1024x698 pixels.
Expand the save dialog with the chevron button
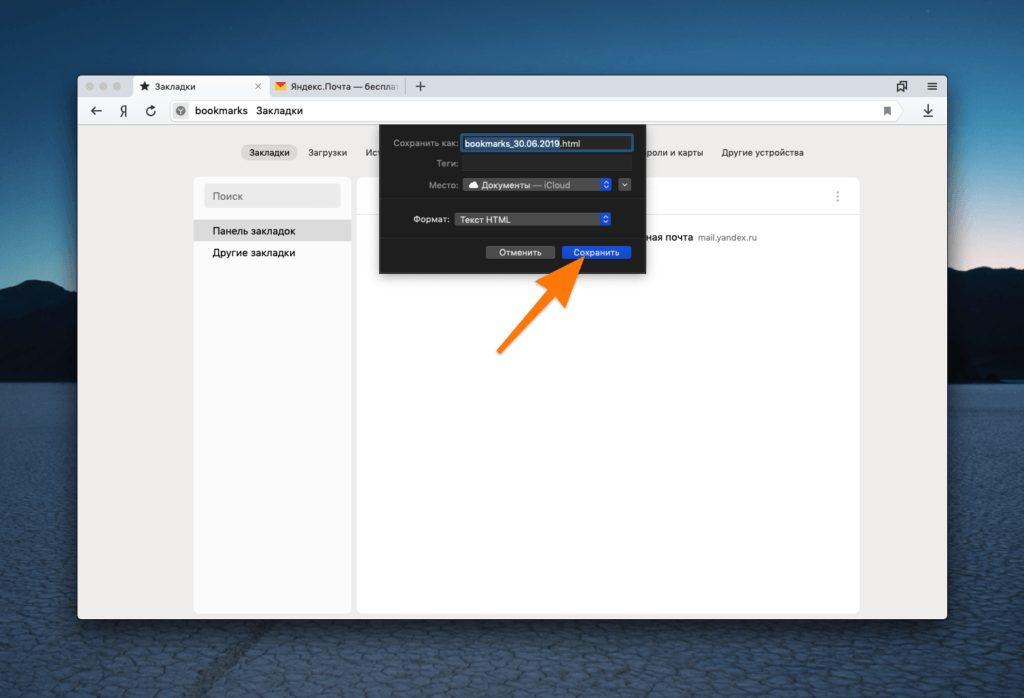pos(624,184)
